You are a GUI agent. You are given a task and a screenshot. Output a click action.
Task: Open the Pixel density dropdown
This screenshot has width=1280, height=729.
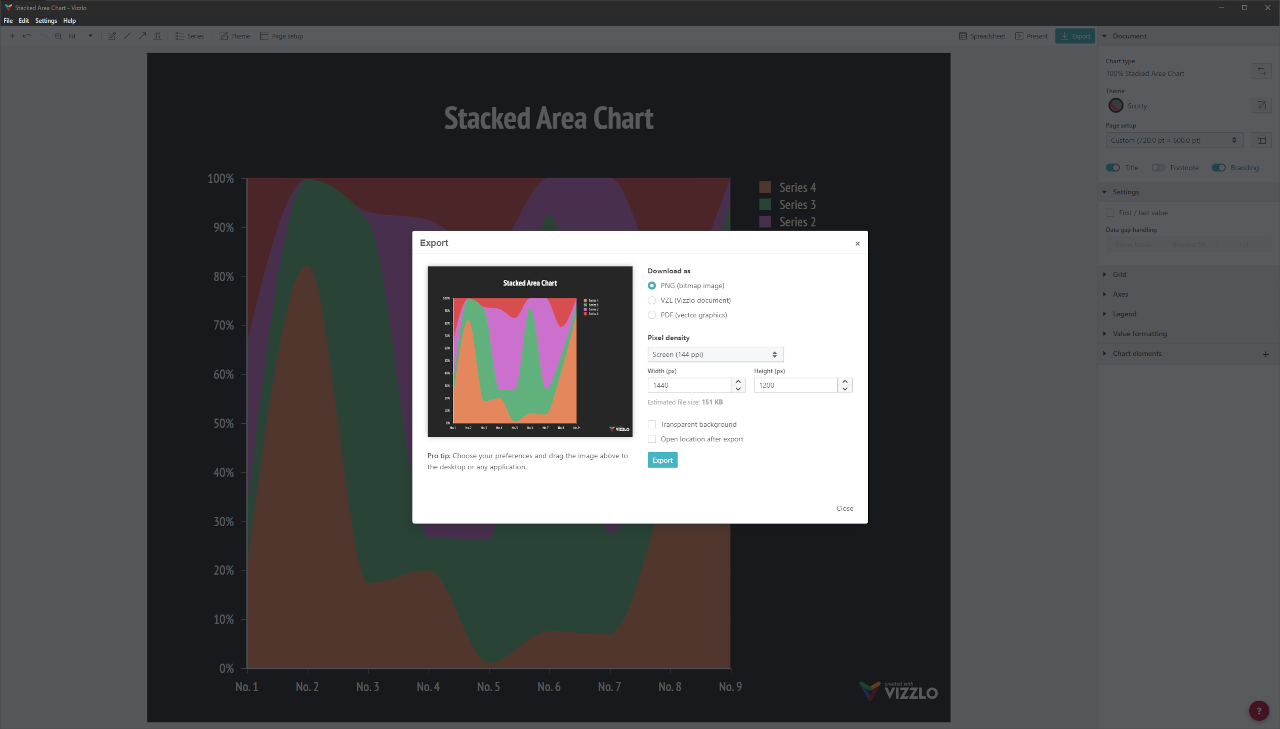(x=715, y=354)
